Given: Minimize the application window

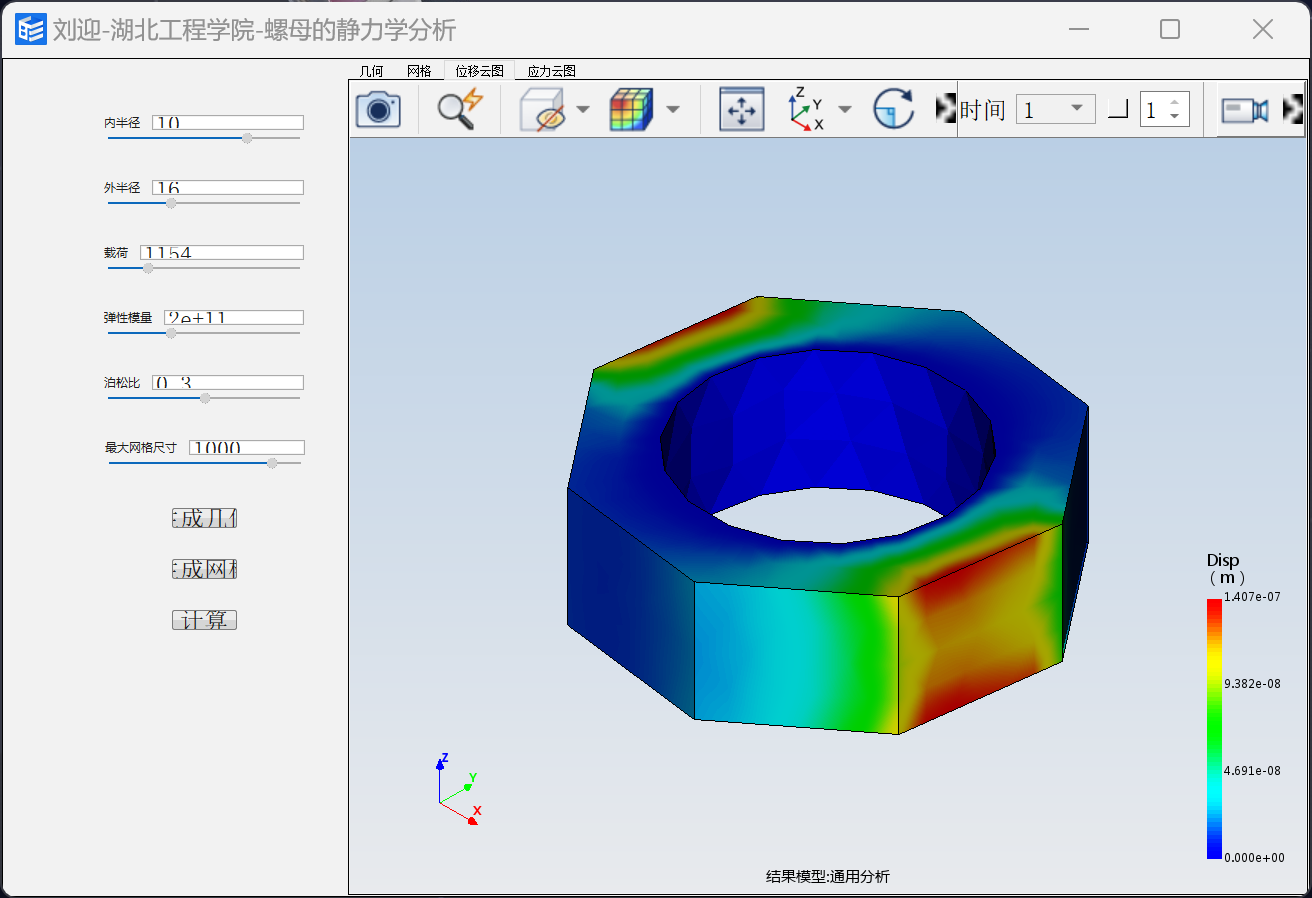Looking at the screenshot, I should click(1078, 29).
